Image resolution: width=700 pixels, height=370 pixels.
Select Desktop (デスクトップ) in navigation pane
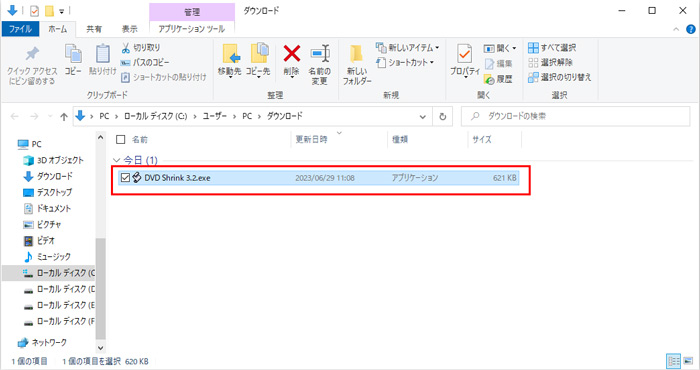[47, 192]
